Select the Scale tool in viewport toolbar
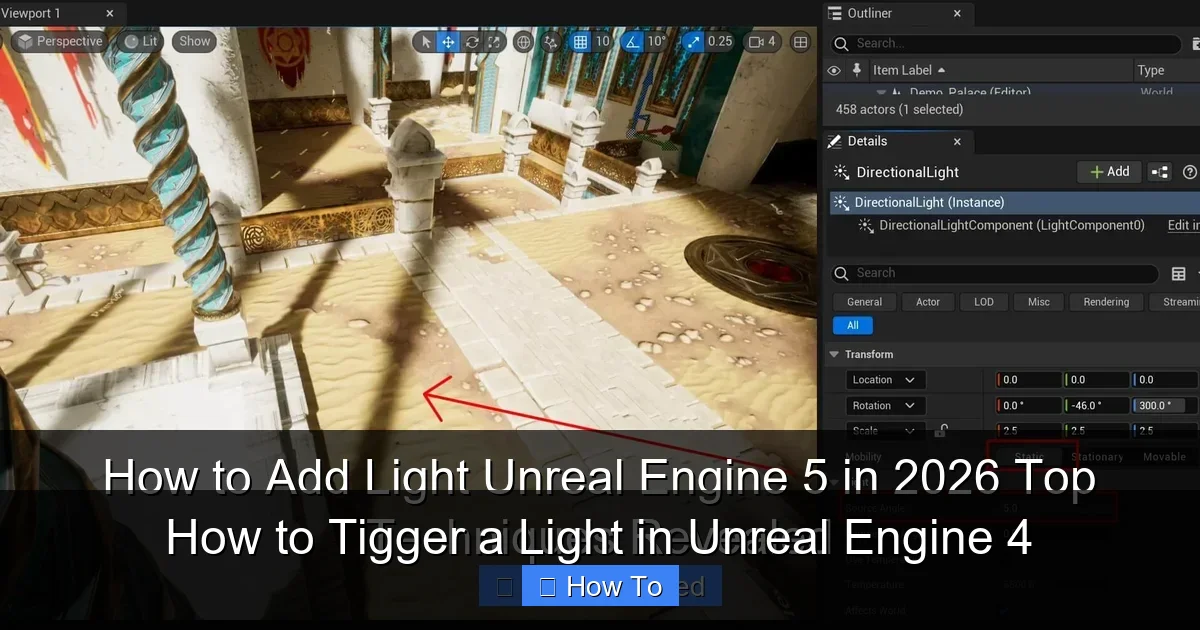 493,42
